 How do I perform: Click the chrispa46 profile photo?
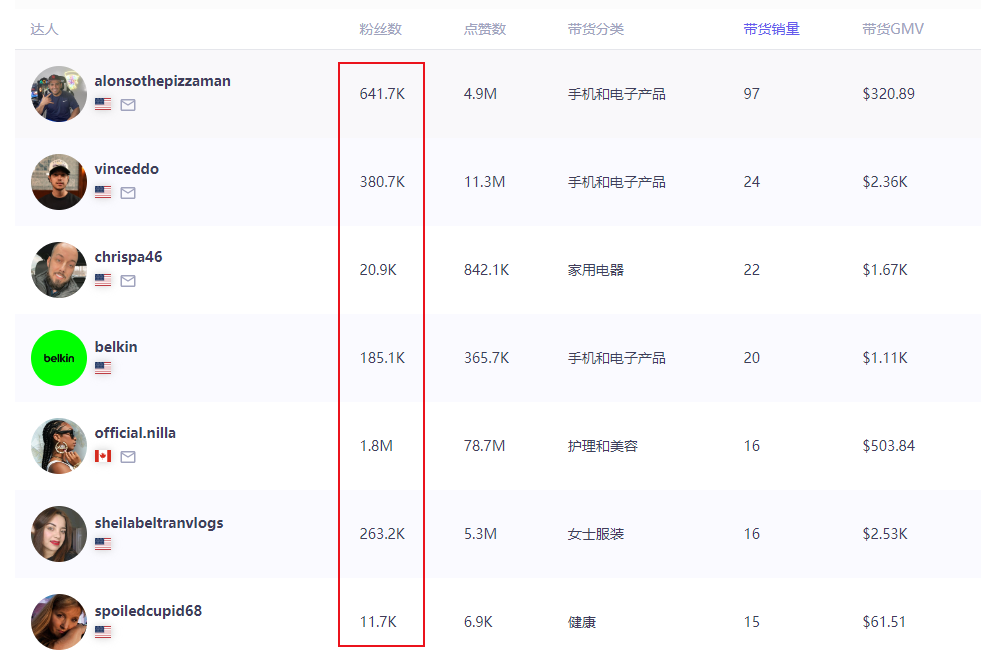(59, 270)
